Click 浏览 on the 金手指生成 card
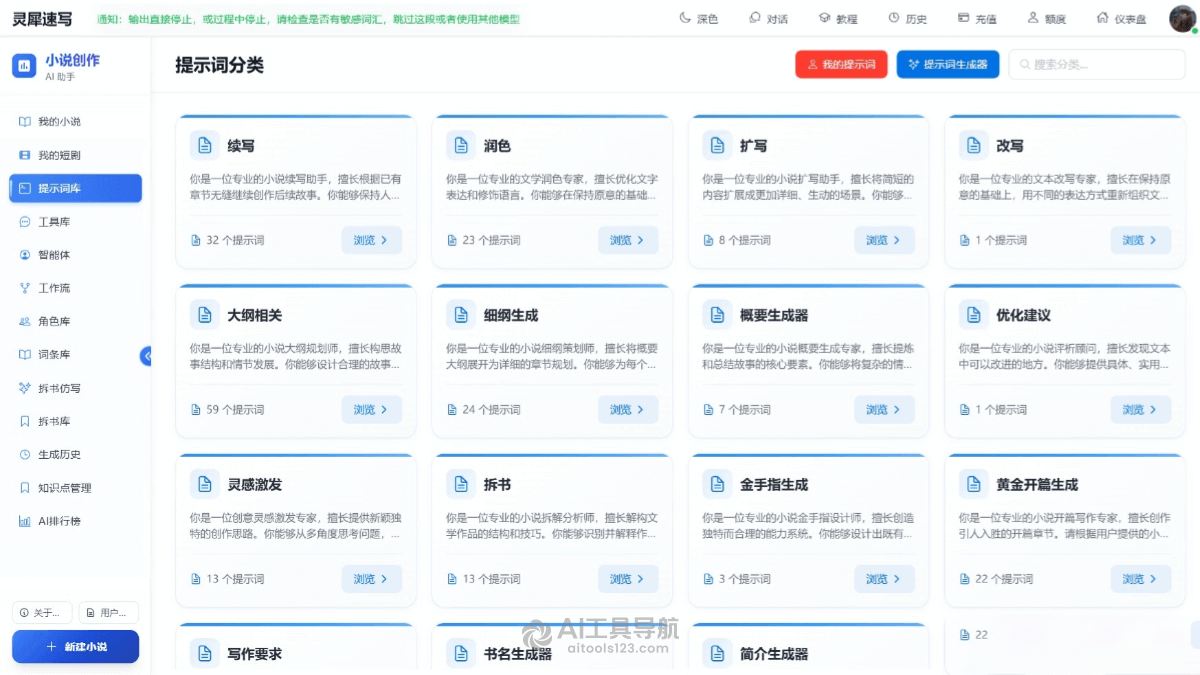Image resolution: width=1200 pixels, height=675 pixels. 884,579
